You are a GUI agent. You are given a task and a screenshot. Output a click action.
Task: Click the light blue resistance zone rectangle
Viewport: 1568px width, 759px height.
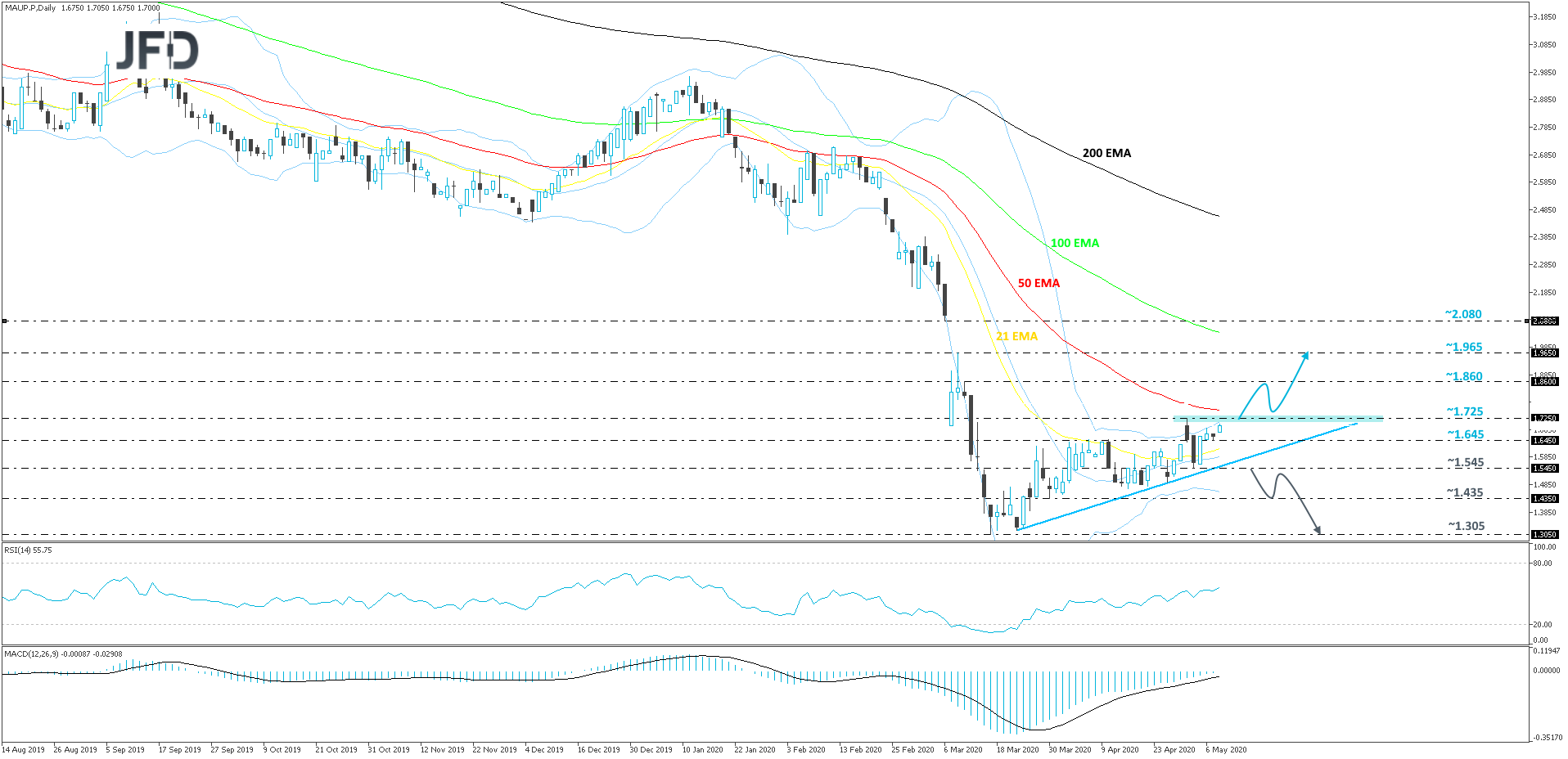pos(1283,419)
